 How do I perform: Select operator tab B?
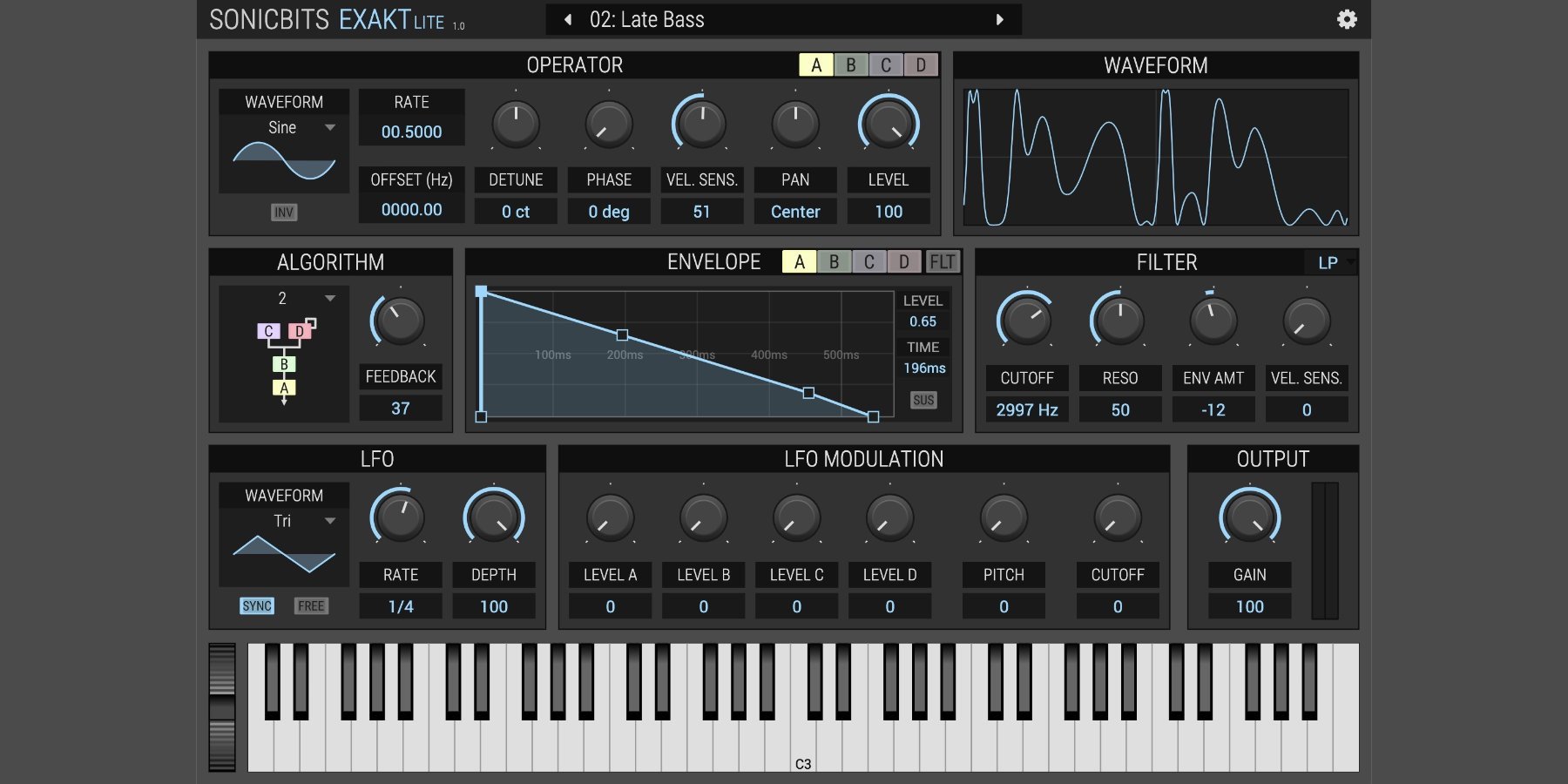(851, 65)
